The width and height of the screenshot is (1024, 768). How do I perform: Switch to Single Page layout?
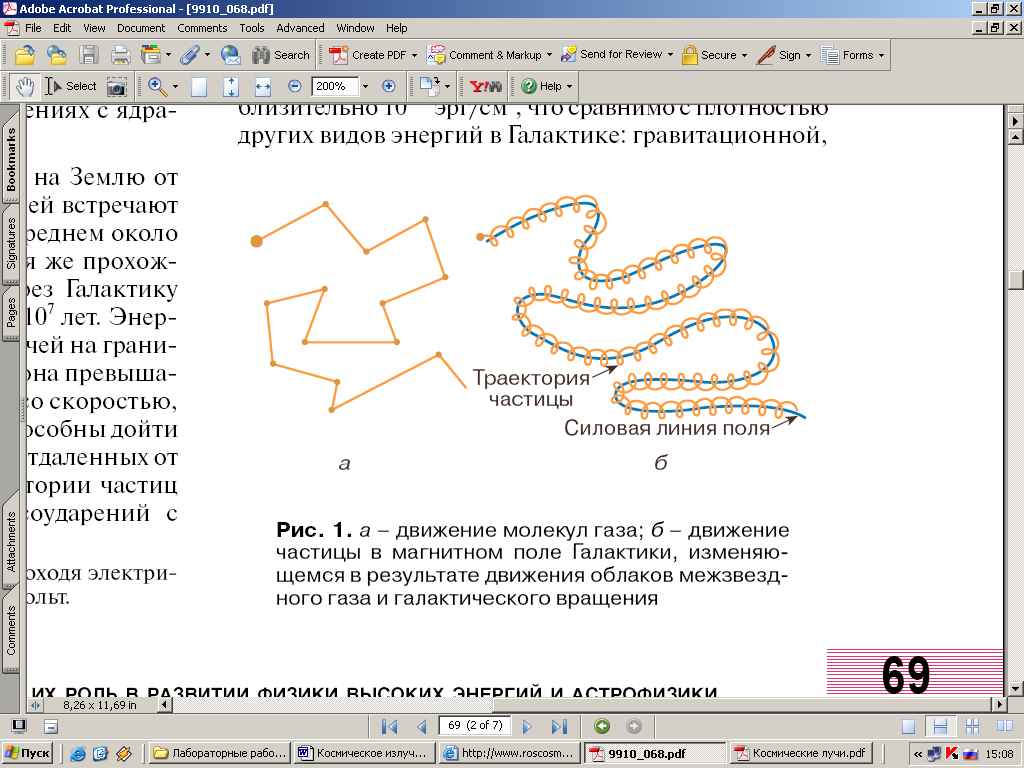[908, 726]
